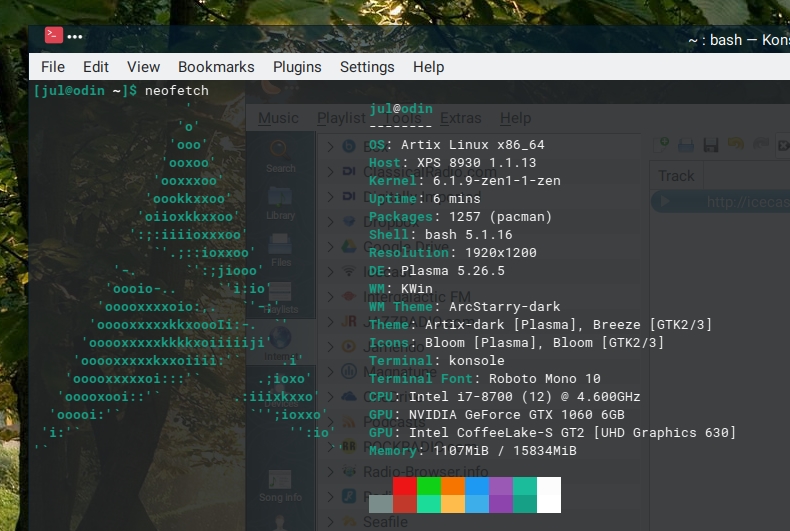The width and height of the screenshot is (790, 531).
Task: Open the Settings menu
Action: click(367, 67)
